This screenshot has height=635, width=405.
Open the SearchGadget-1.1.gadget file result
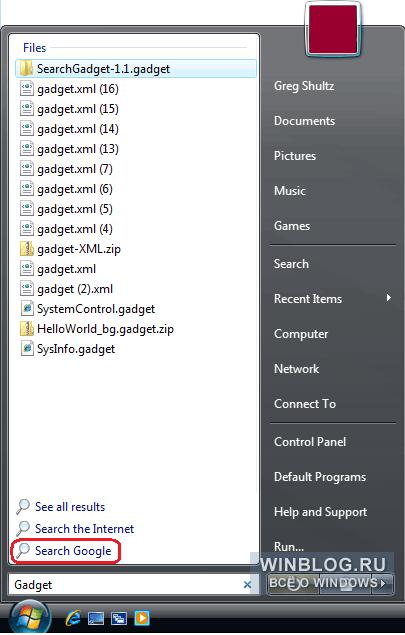point(136,68)
